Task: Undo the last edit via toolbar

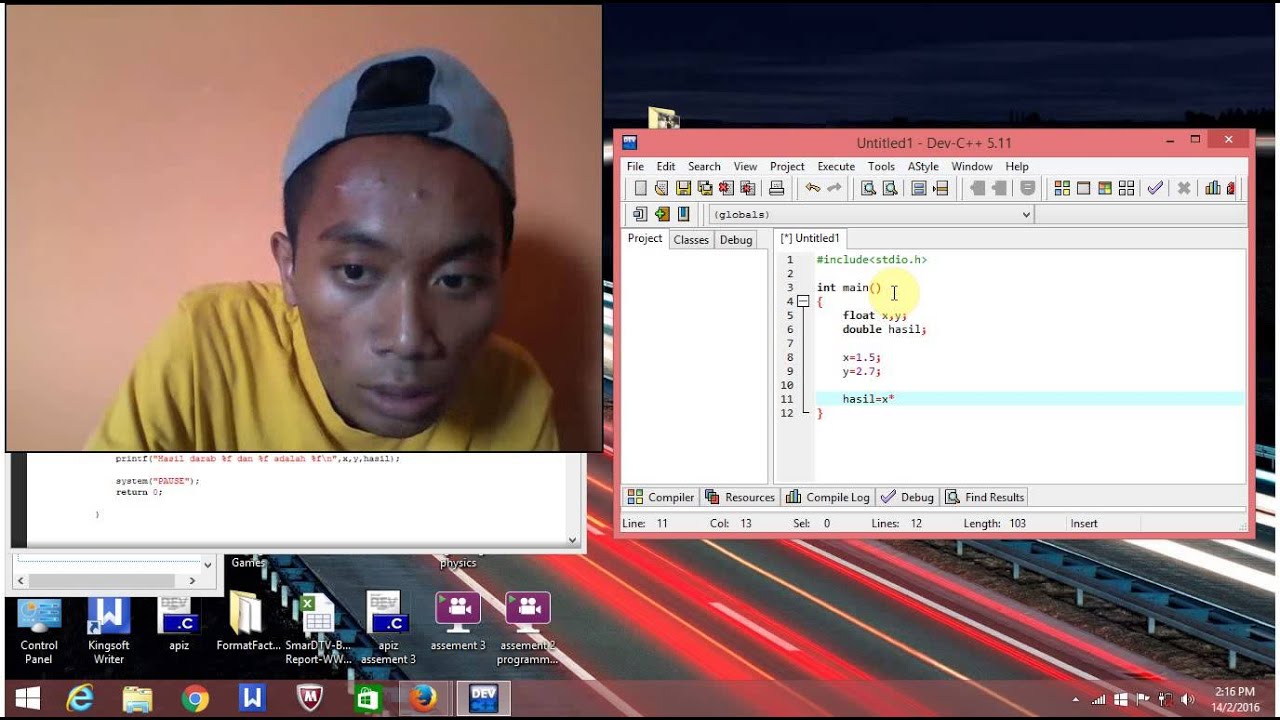Action: coord(812,188)
